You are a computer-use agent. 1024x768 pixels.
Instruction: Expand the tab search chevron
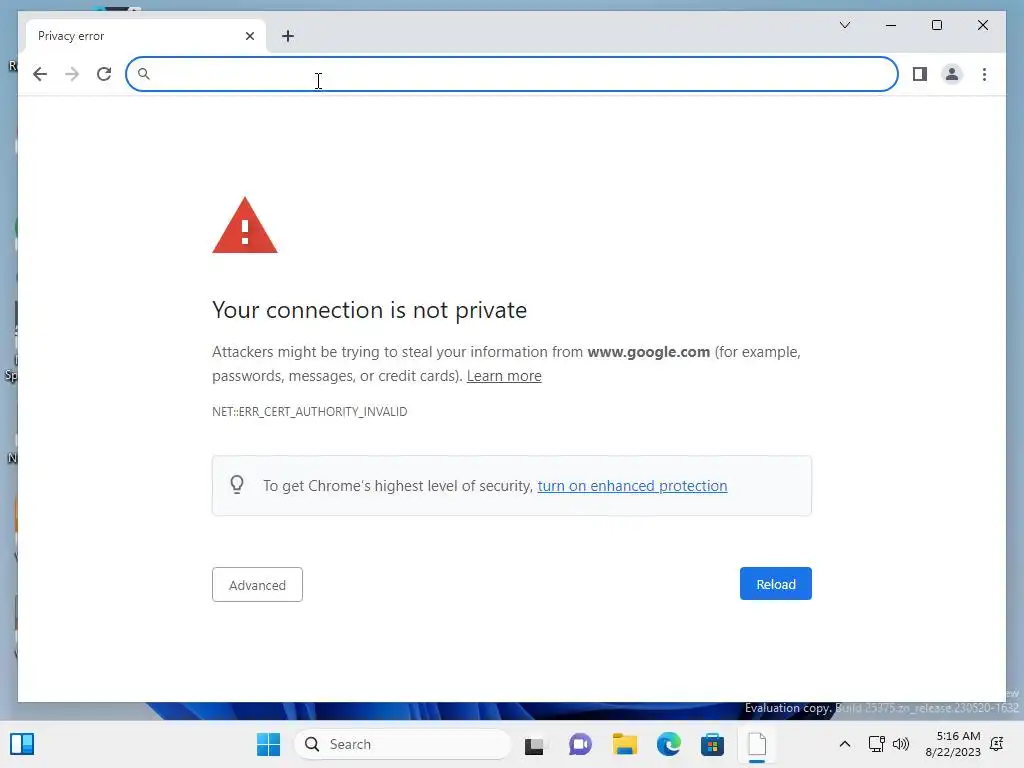(x=844, y=25)
